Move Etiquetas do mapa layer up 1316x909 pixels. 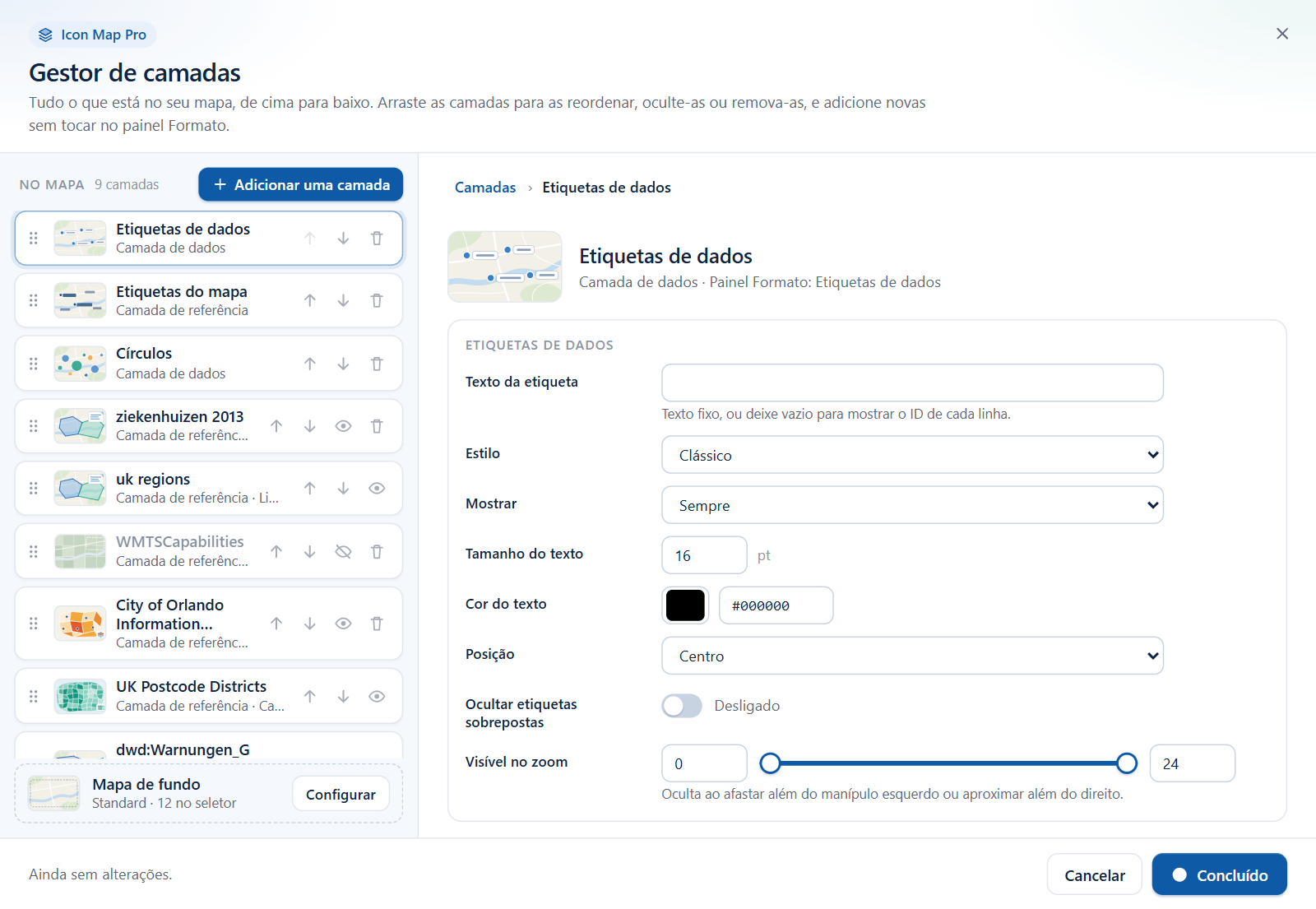point(310,301)
